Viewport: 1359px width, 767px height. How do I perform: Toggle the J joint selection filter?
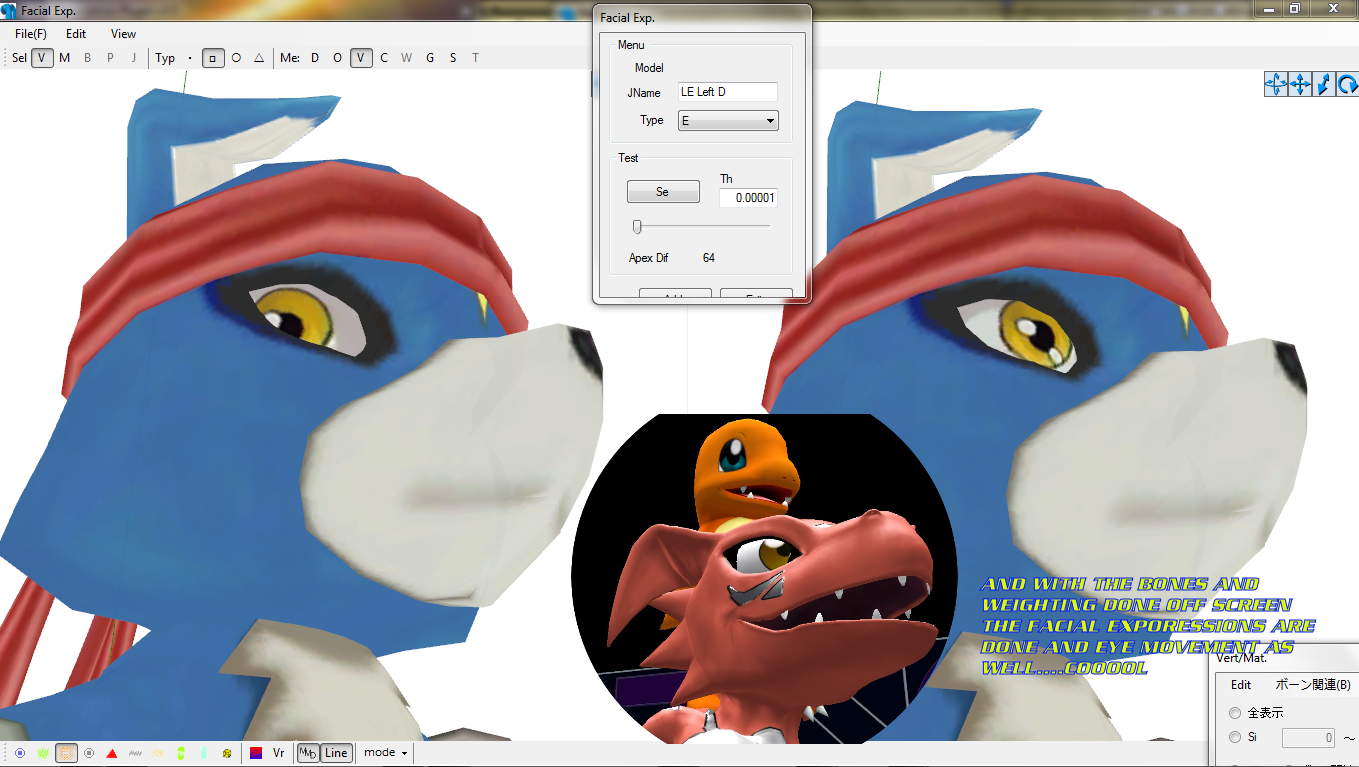pos(134,58)
